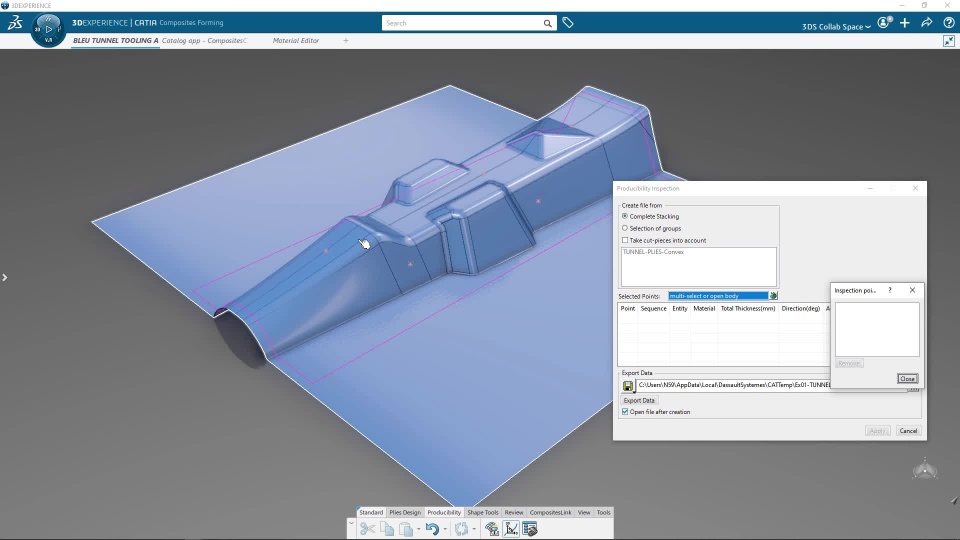960x540 pixels.
Task: Close the Producibility Inspection dialog
Action: (x=915, y=189)
